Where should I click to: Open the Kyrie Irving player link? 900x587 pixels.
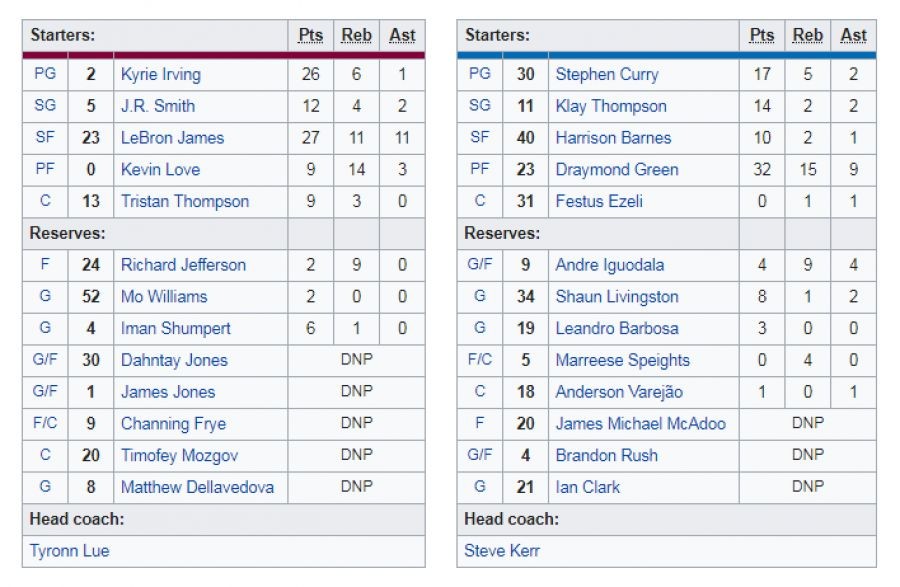[160, 74]
